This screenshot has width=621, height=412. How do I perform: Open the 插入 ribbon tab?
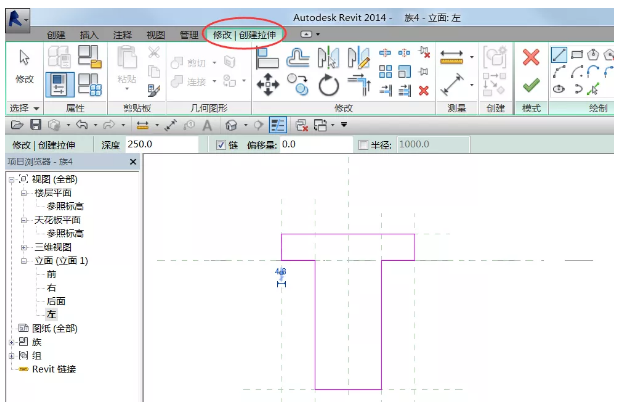89,35
